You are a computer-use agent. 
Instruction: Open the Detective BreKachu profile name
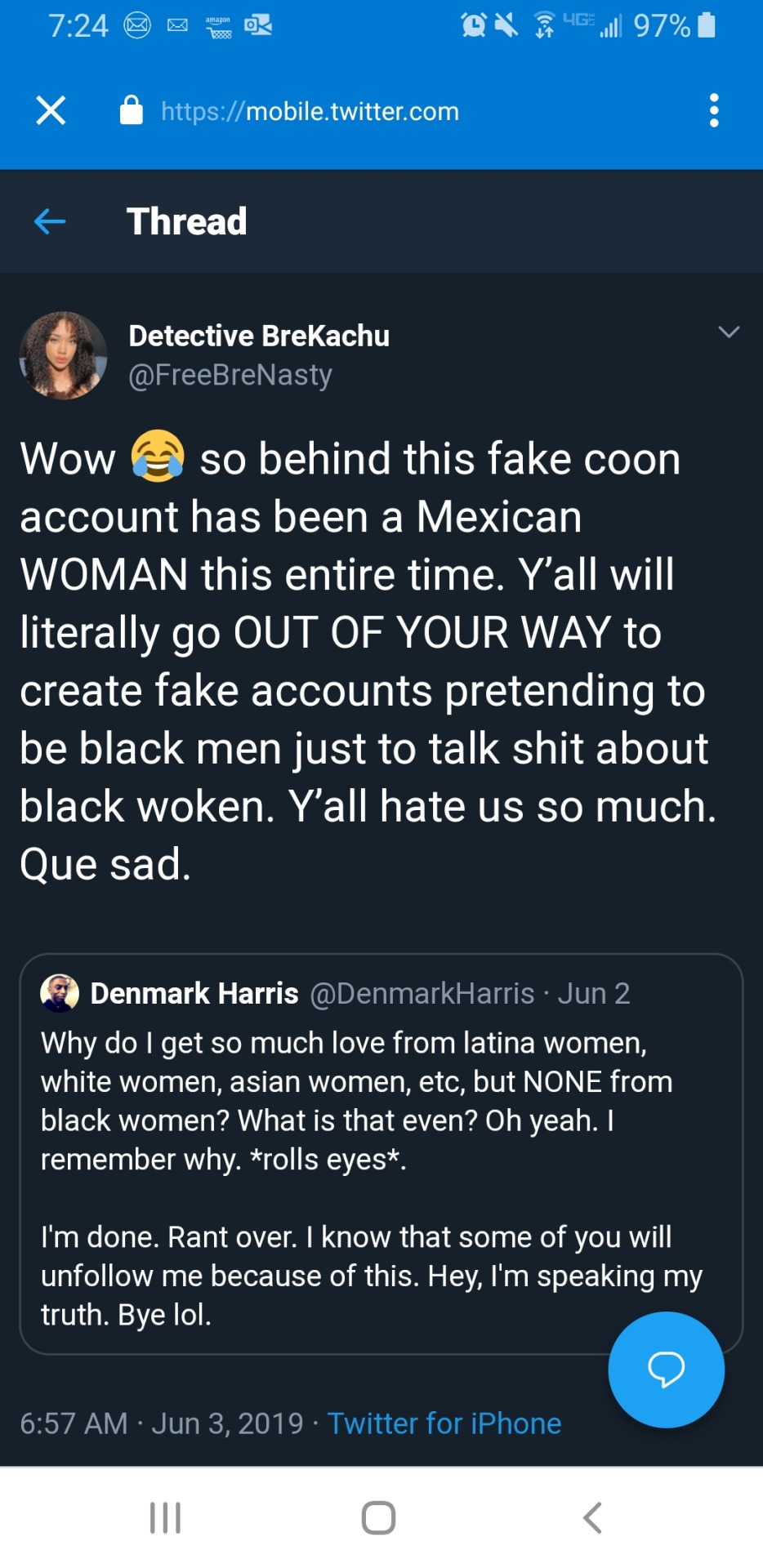click(x=259, y=336)
